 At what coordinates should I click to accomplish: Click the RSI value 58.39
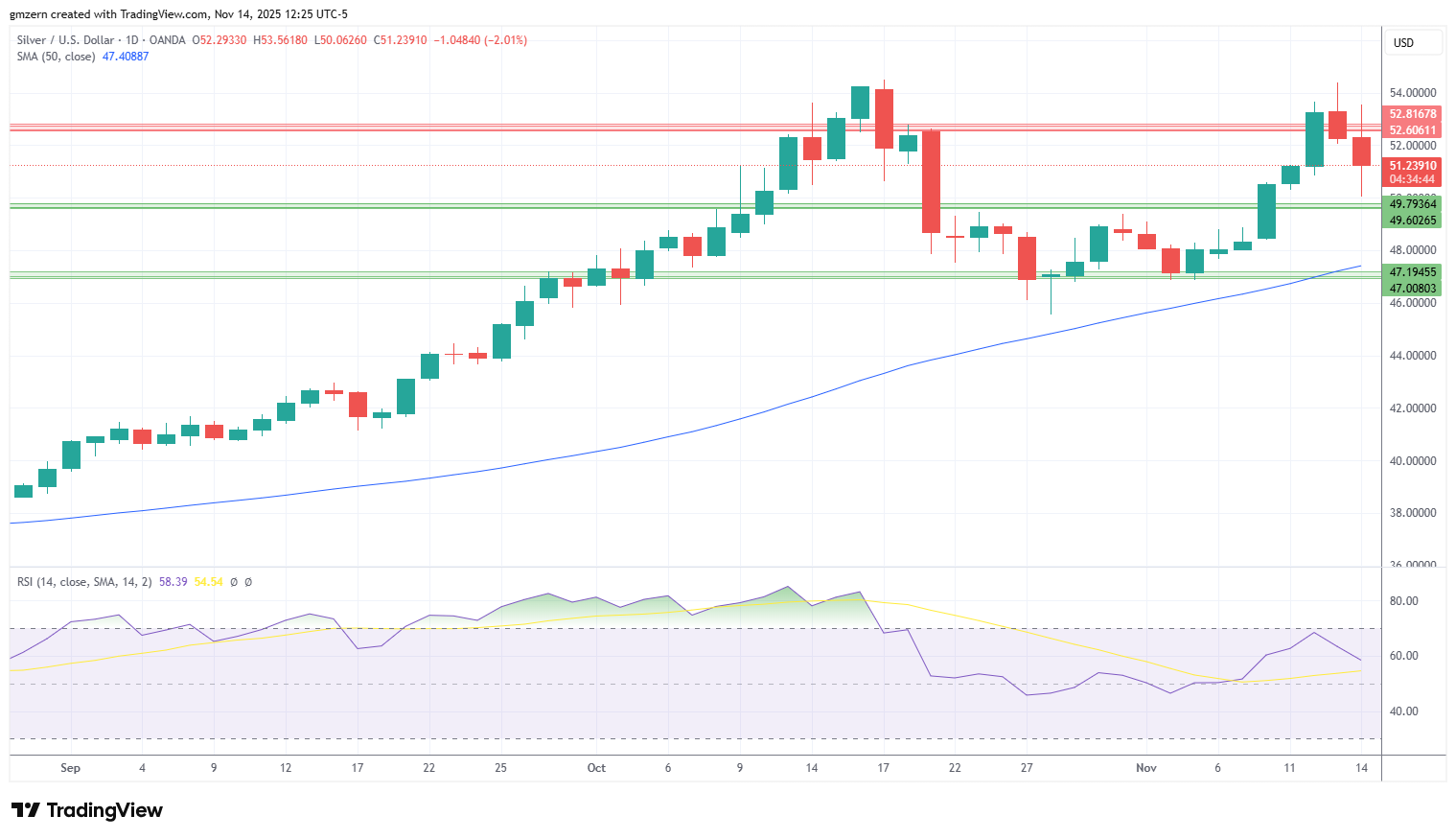point(173,582)
